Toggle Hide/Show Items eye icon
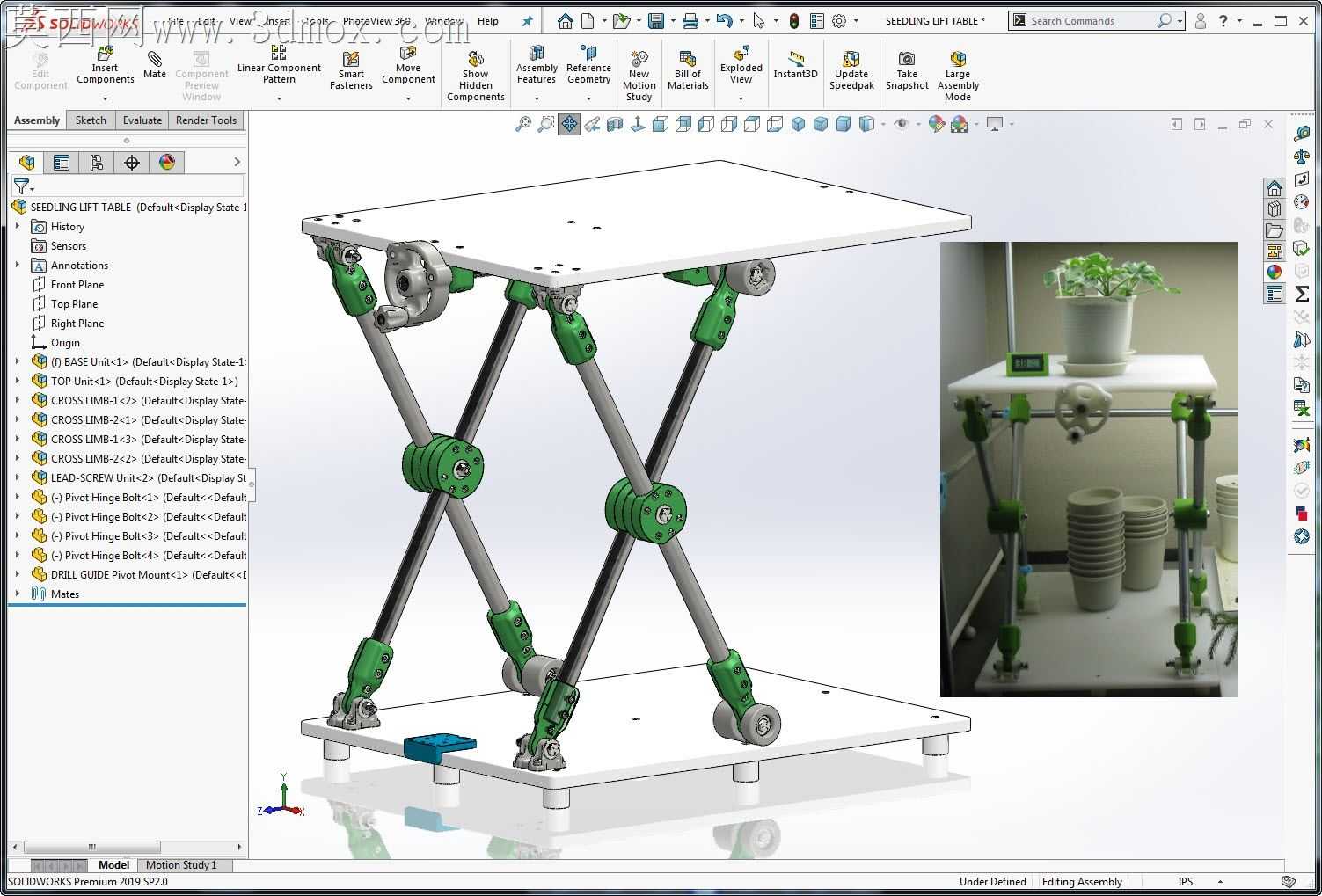Image resolution: width=1322 pixels, height=896 pixels. point(901,124)
